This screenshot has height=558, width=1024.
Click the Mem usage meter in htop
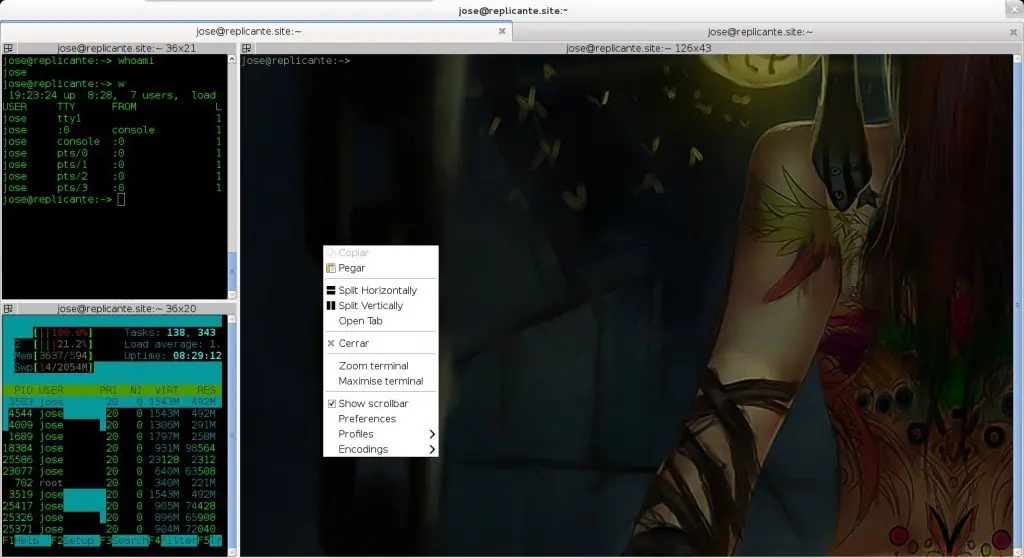(54, 355)
